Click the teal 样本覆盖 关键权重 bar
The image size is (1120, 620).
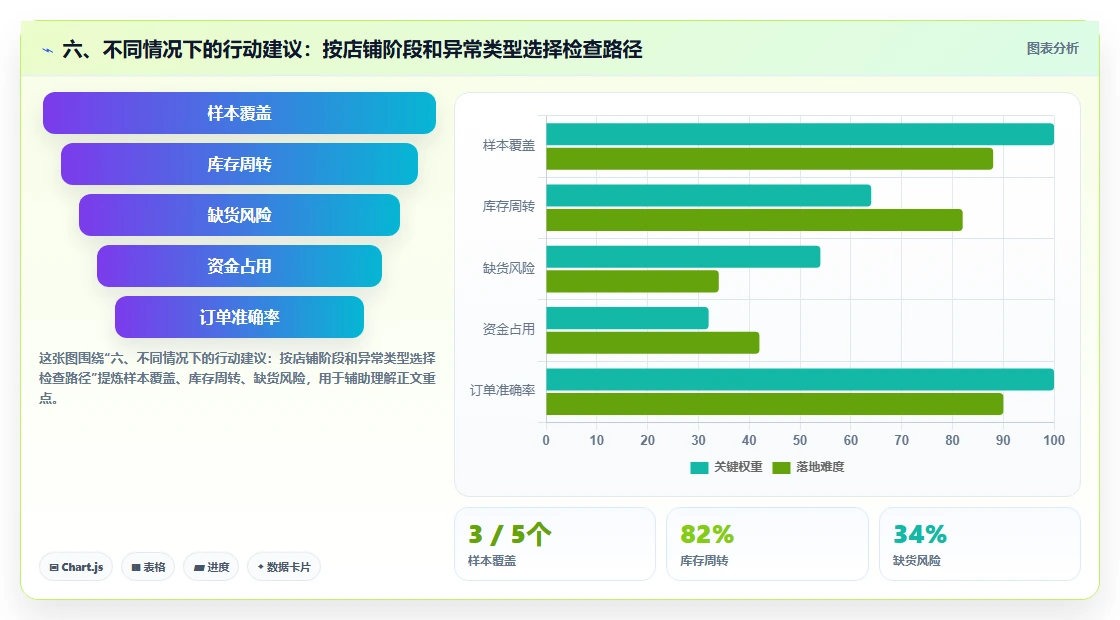(x=800, y=134)
